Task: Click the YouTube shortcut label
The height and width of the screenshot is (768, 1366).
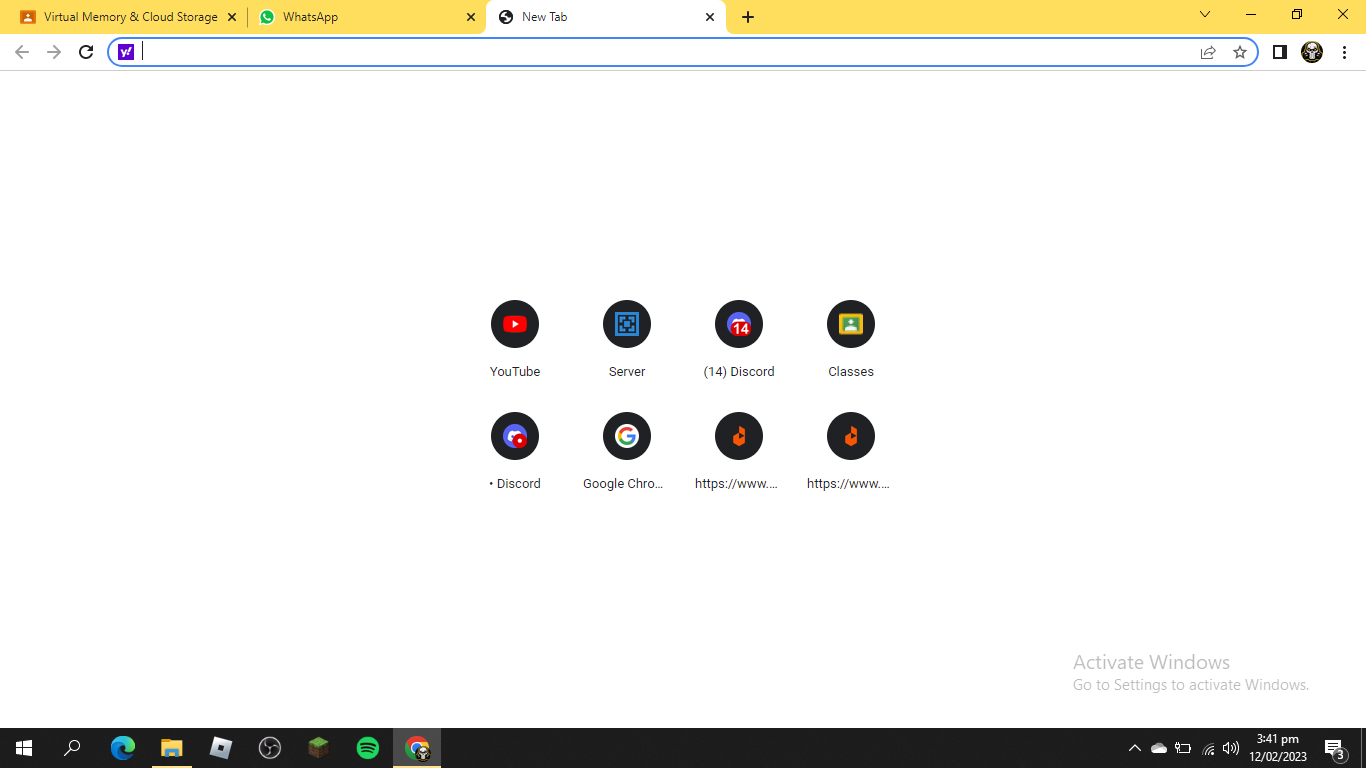Action: click(x=515, y=371)
